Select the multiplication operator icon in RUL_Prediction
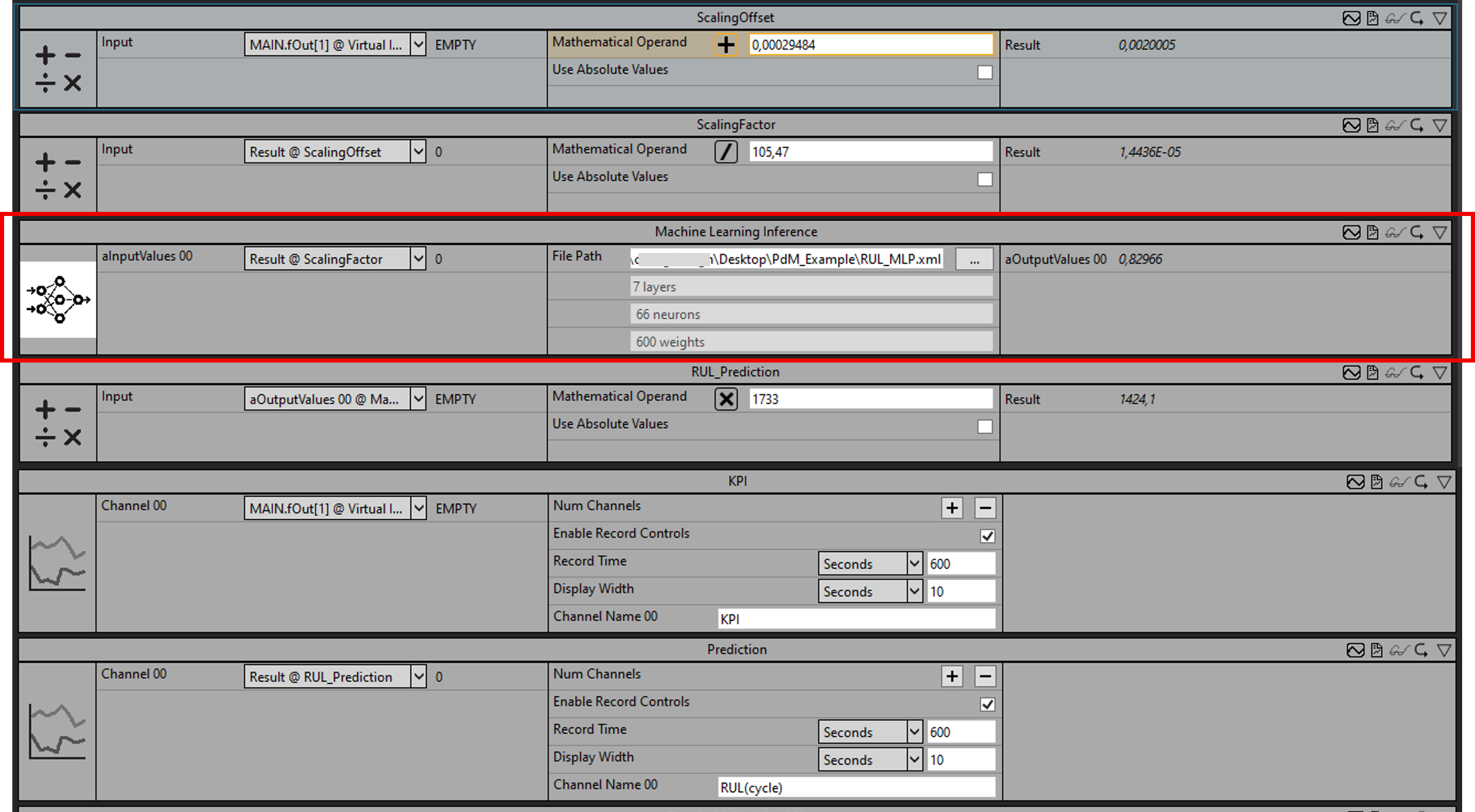 pos(727,399)
